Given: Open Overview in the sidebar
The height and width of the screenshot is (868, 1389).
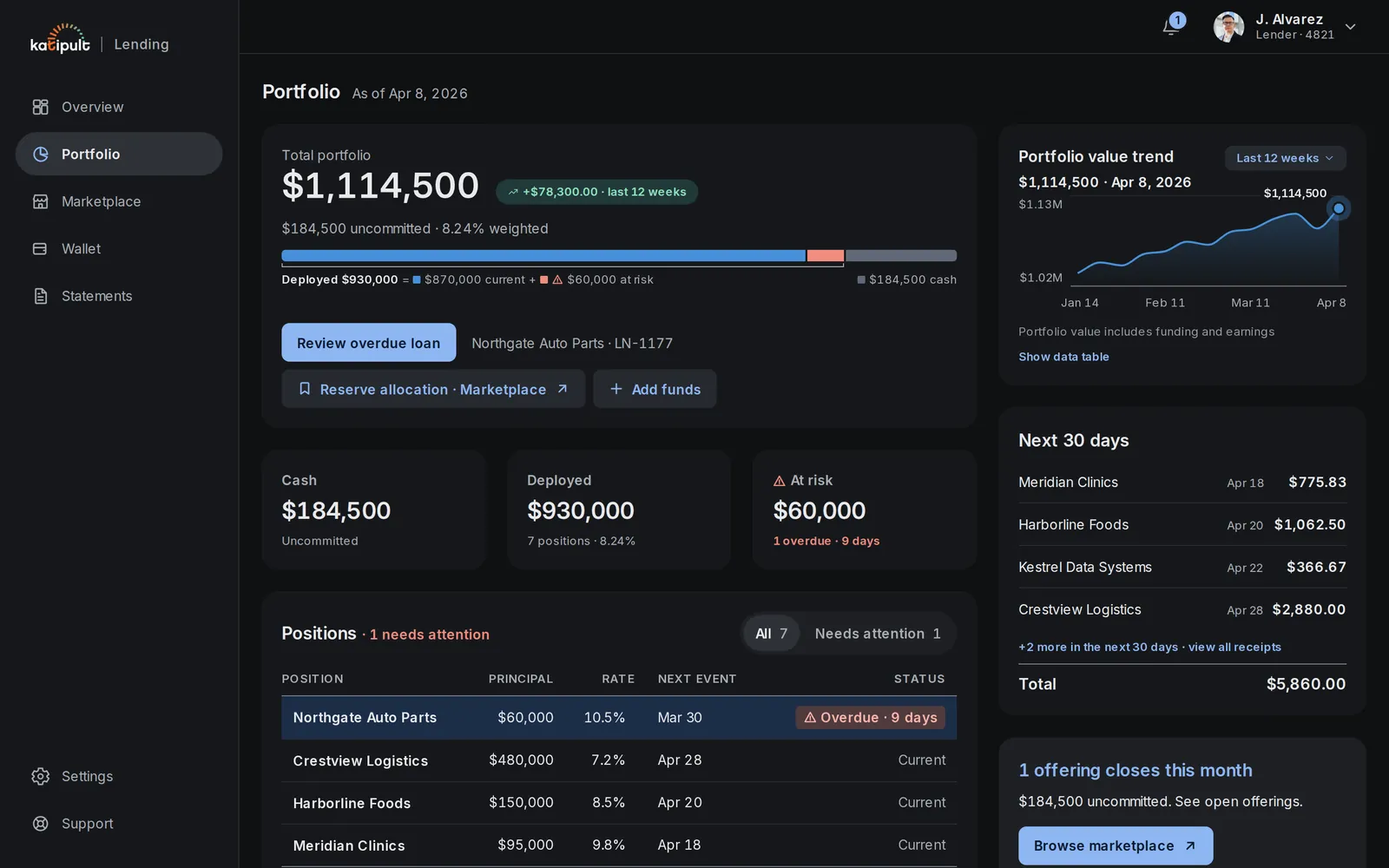Looking at the screenshot, I should point(119,107).
